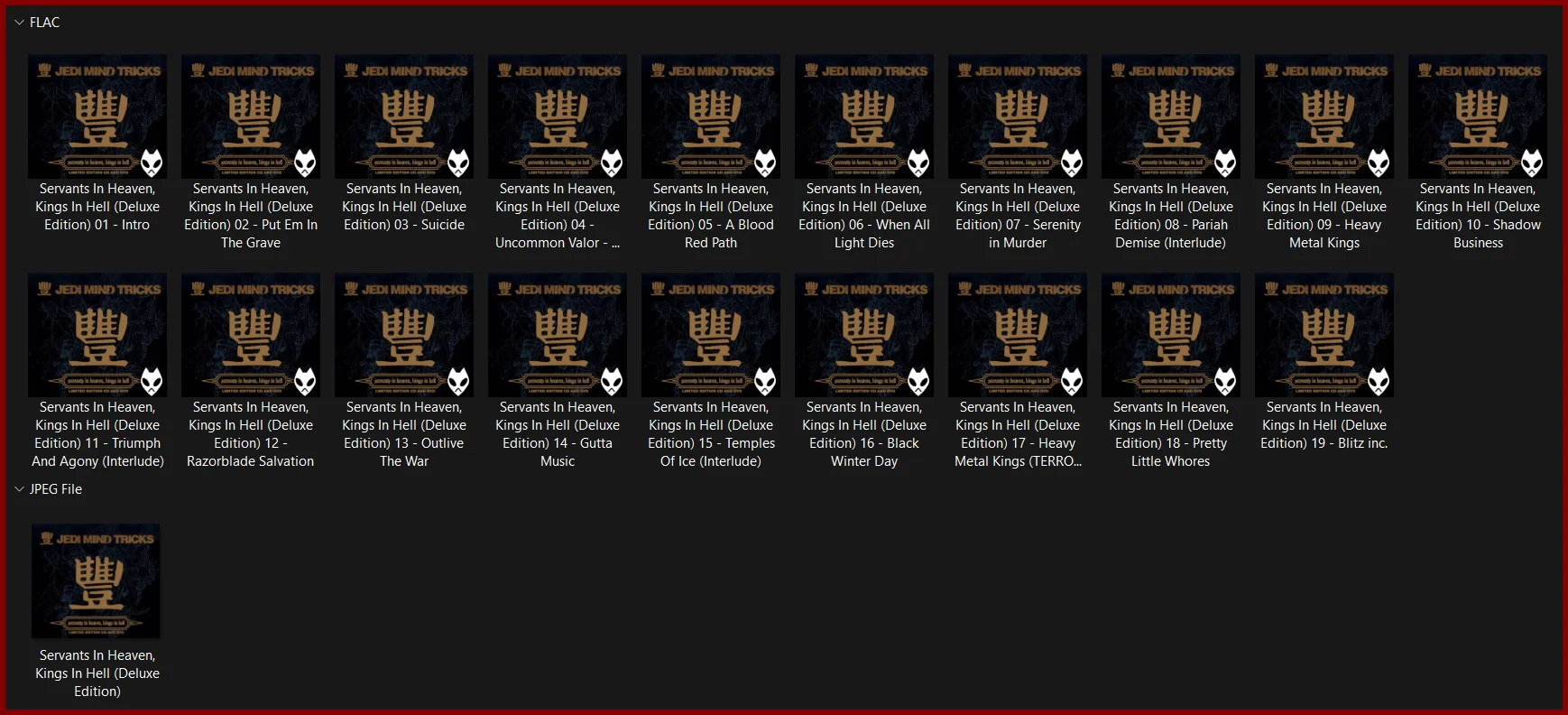Click file name '02 - Put Em In The Grave'
The height and width of the screenshot is (715, 1568).
pyautogui.click(x=251, y=216)
